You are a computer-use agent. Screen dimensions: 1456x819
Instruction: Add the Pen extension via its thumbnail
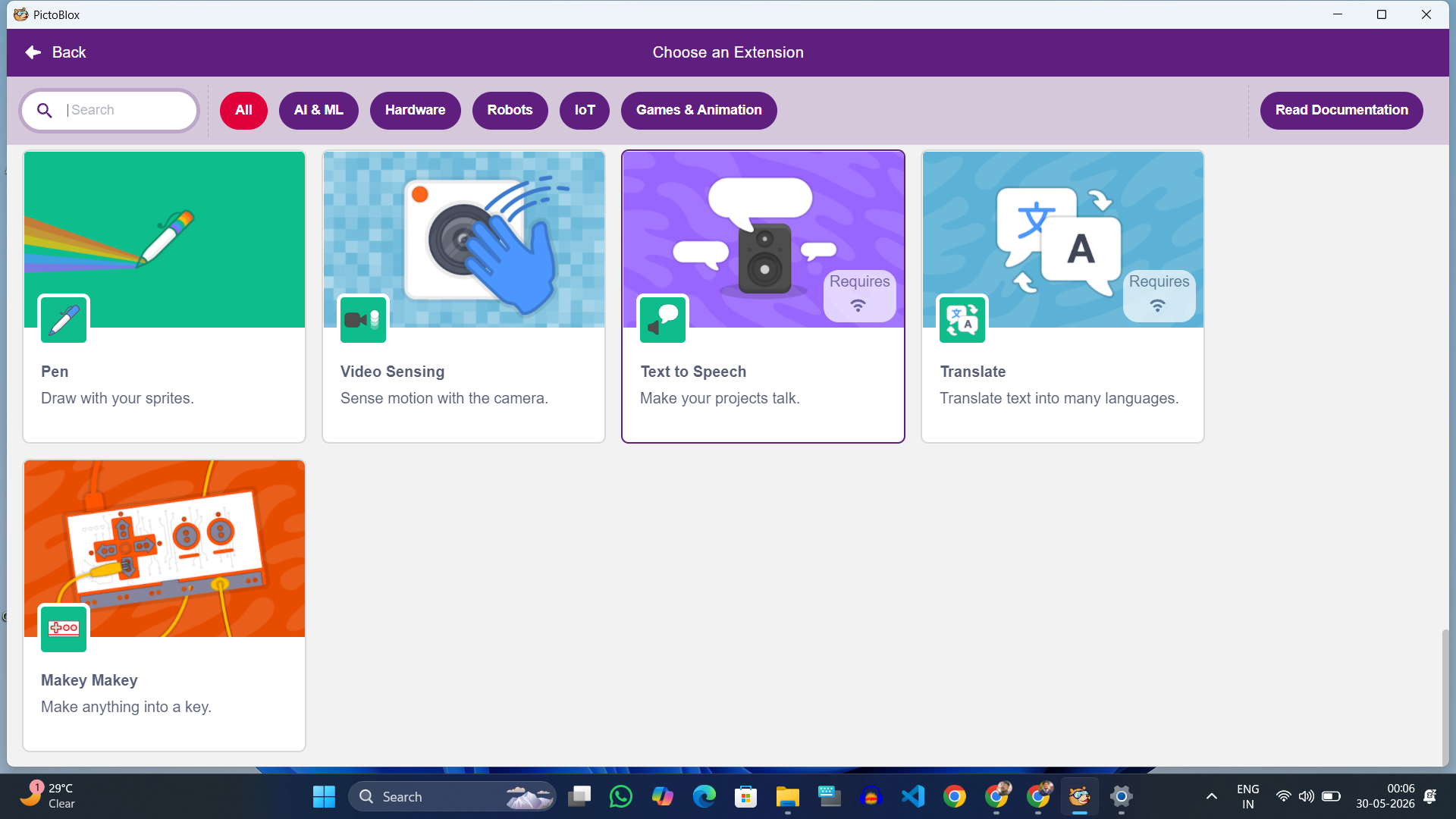165,240
